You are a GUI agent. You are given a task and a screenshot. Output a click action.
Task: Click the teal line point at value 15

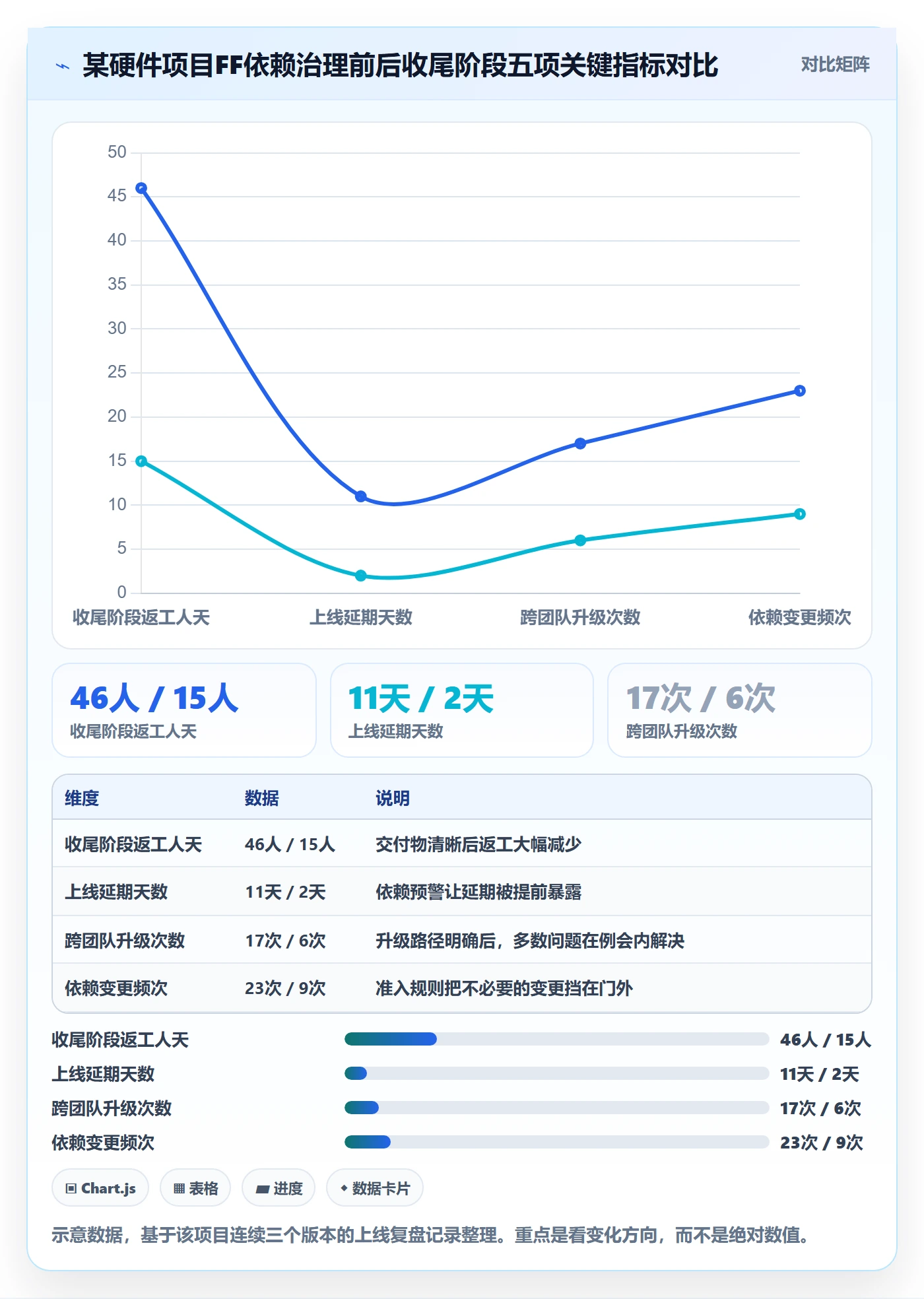141,461
